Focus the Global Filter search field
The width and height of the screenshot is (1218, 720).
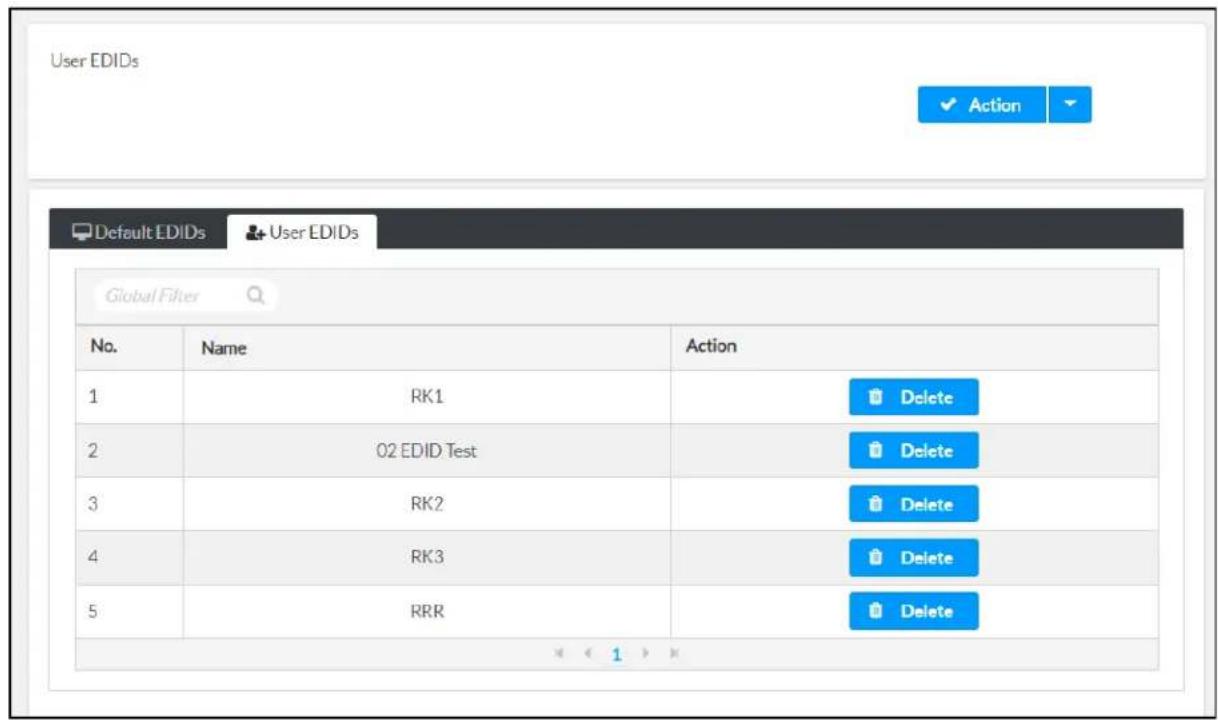pos(185,296)
